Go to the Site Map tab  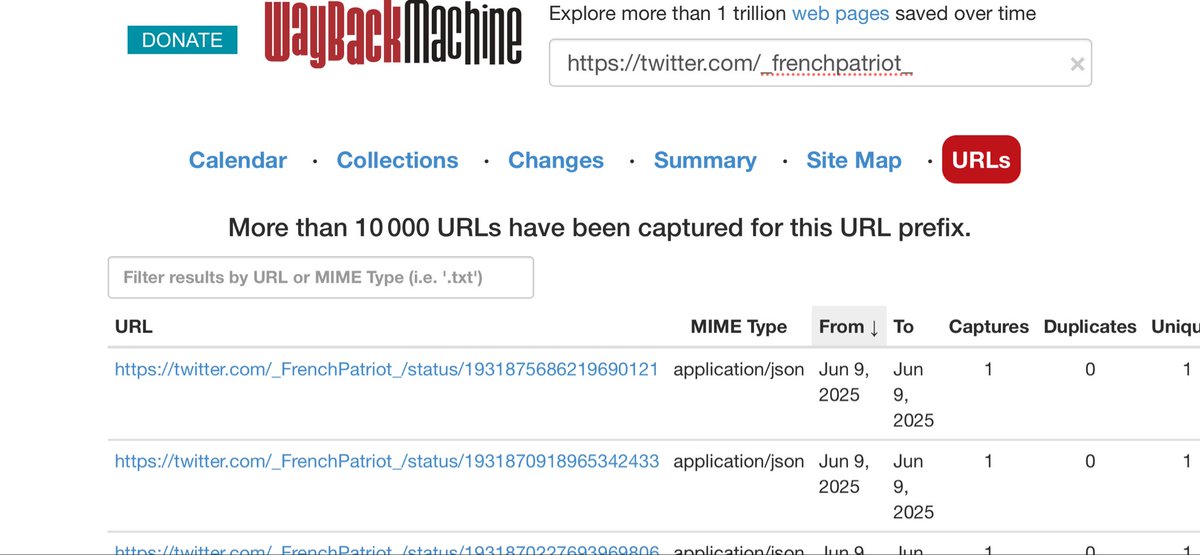pos(854,160)
